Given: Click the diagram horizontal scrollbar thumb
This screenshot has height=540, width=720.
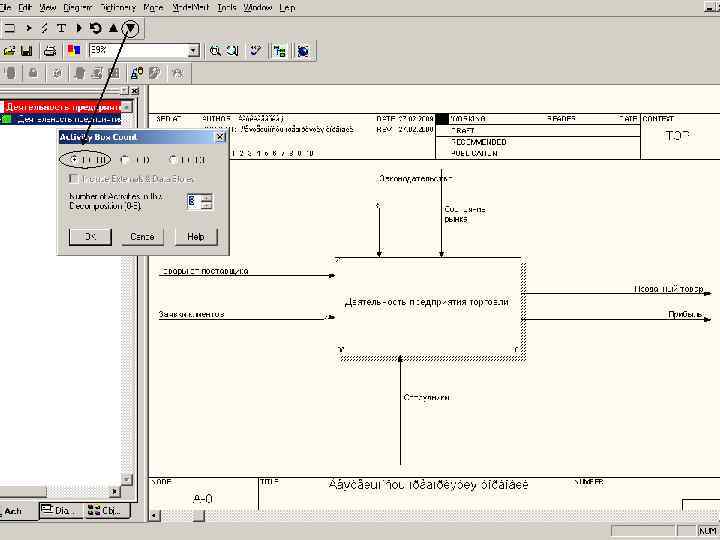Looking at the screenshot, I should (198, 516).
